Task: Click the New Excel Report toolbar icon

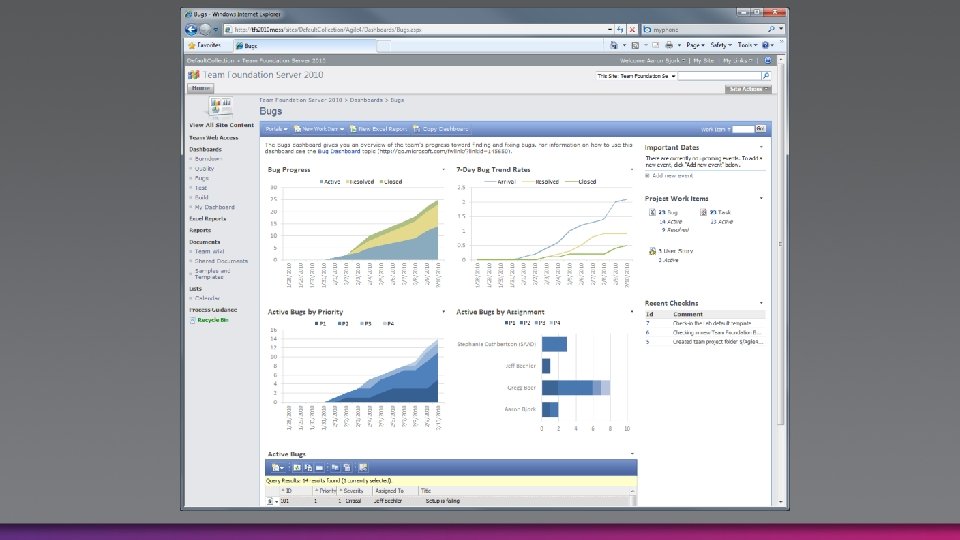Action: 353,129
